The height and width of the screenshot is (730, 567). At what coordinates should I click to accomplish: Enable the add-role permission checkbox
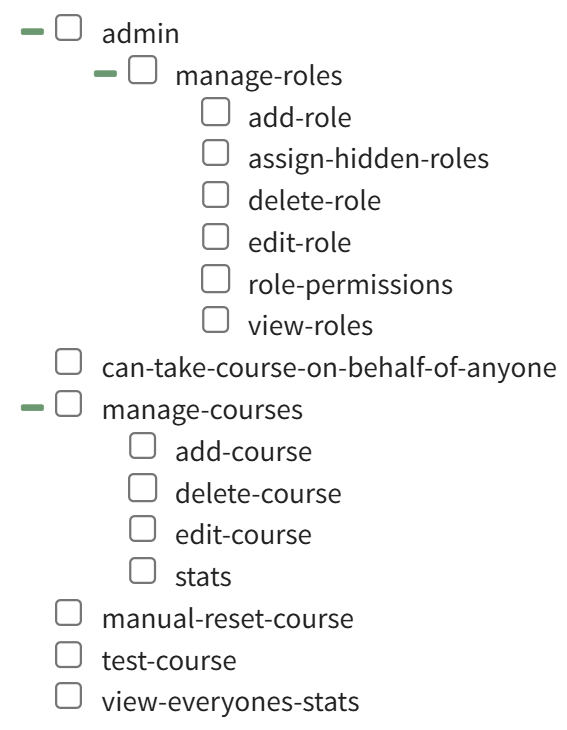[x=216, y=111]
